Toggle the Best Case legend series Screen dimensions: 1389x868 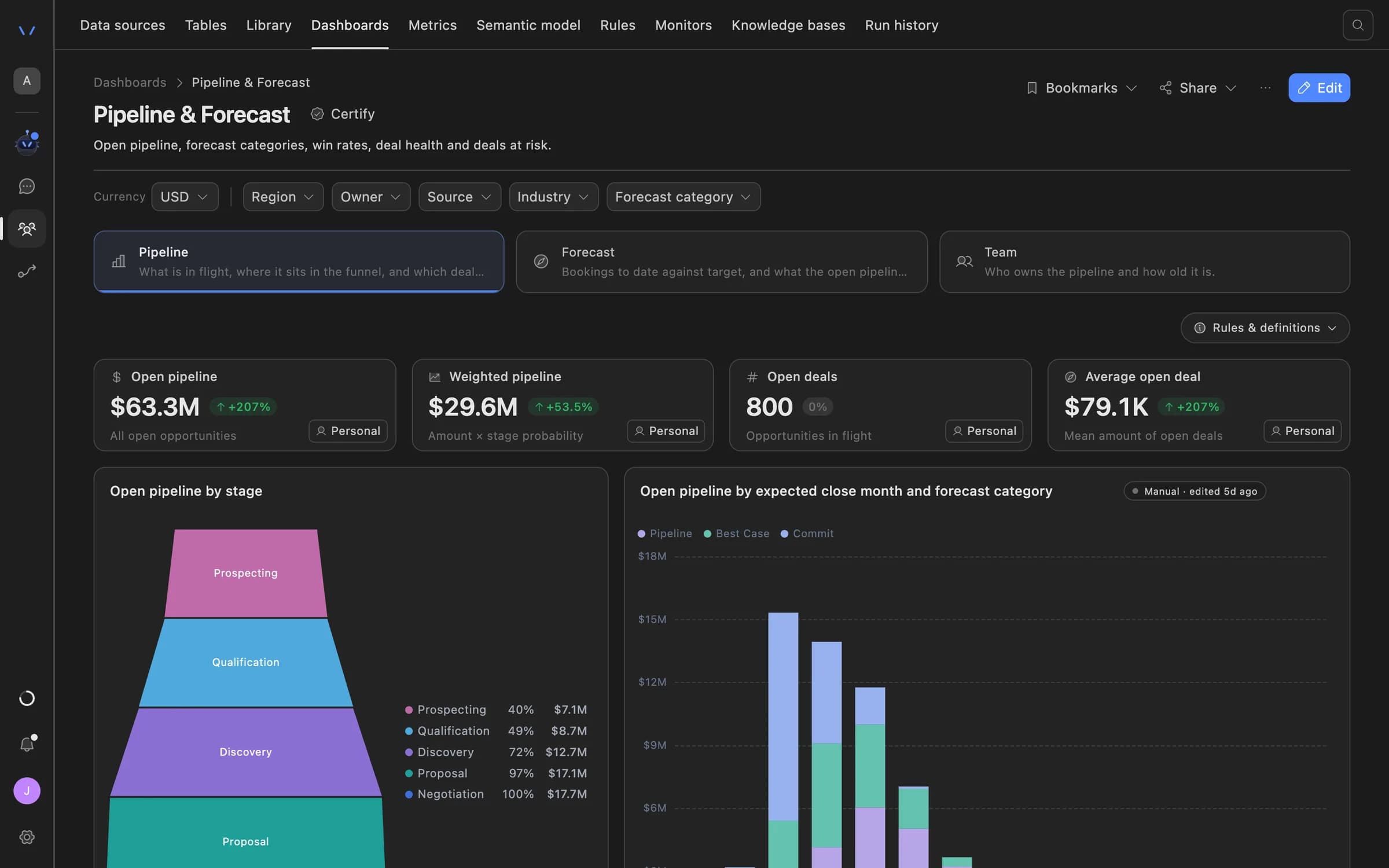click(x=736, y=534)
